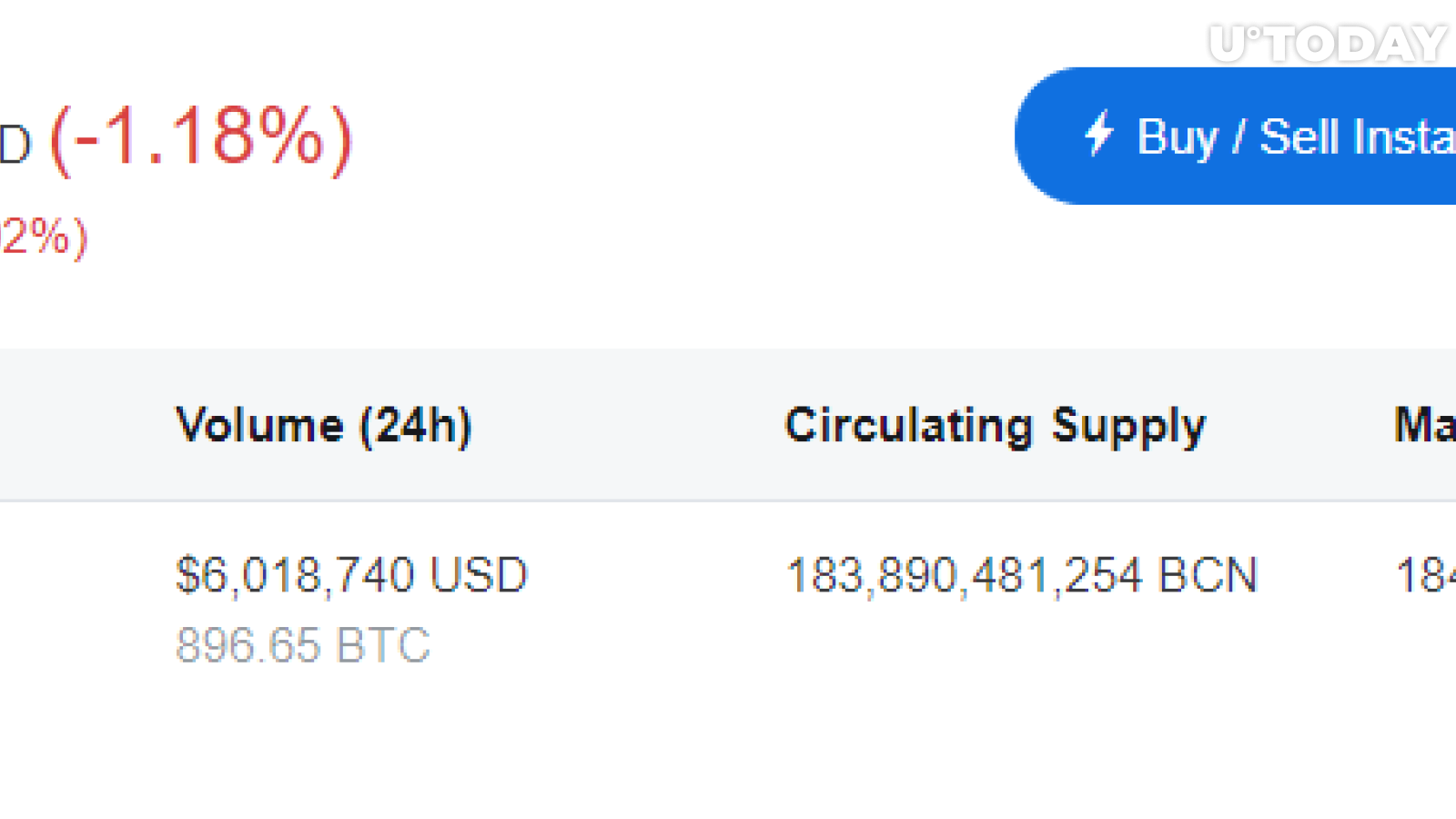Click the $6,018,740 USD volume value
This screenshot has height=819, width=1456.
click(x=351, y=575)
